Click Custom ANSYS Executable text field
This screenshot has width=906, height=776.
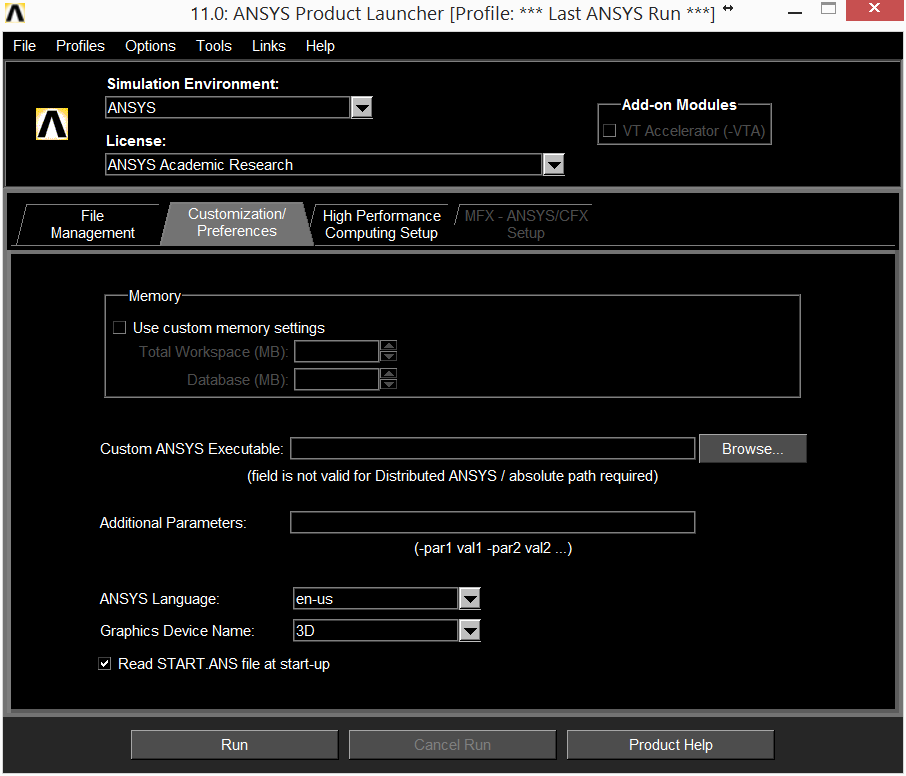point(492,448)
